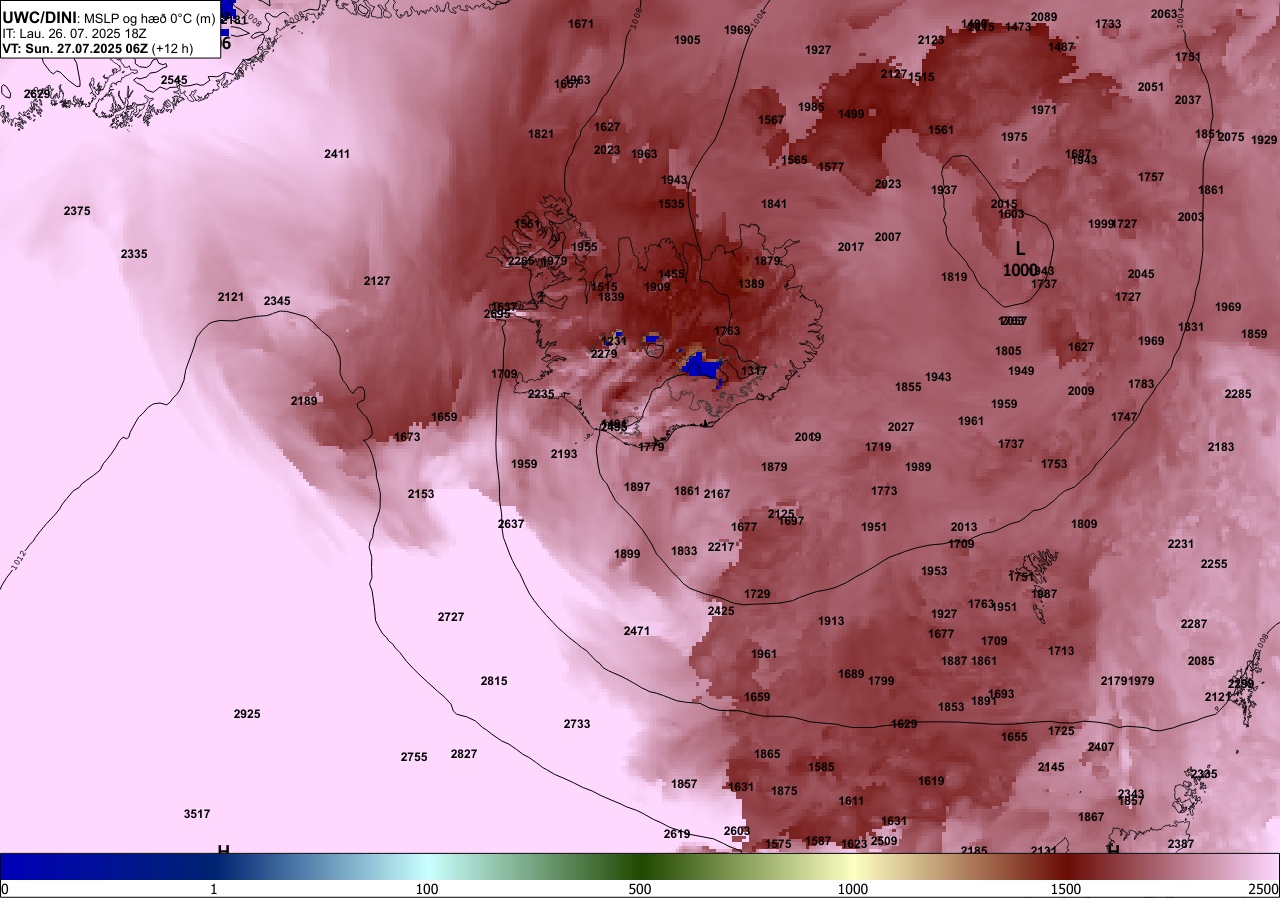Click the height value 2733

point(577,724)
